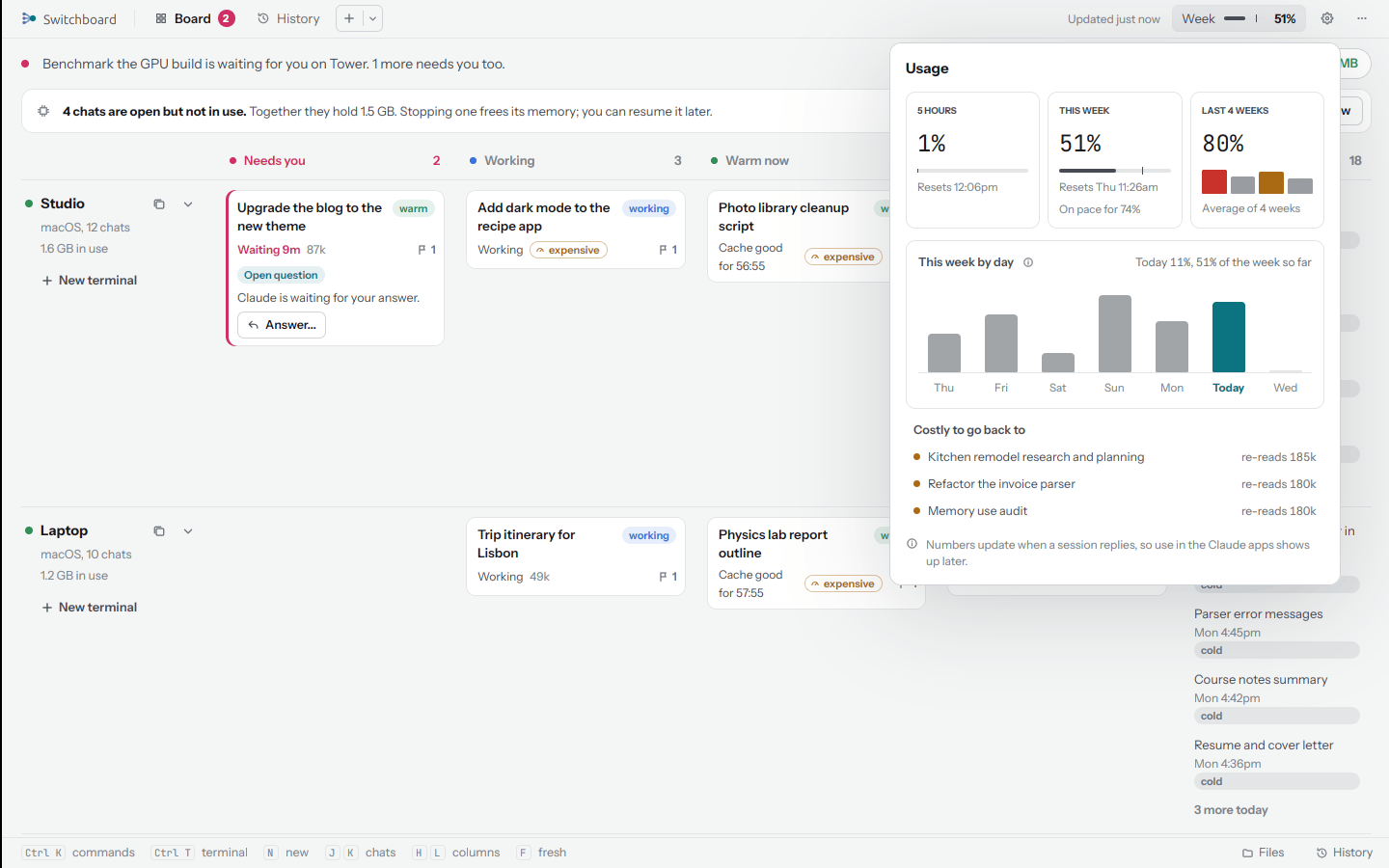Viewport: 1389px width, 868px height.
Task: Open Refactor the invoice parser
Action: pos(1115,484)
